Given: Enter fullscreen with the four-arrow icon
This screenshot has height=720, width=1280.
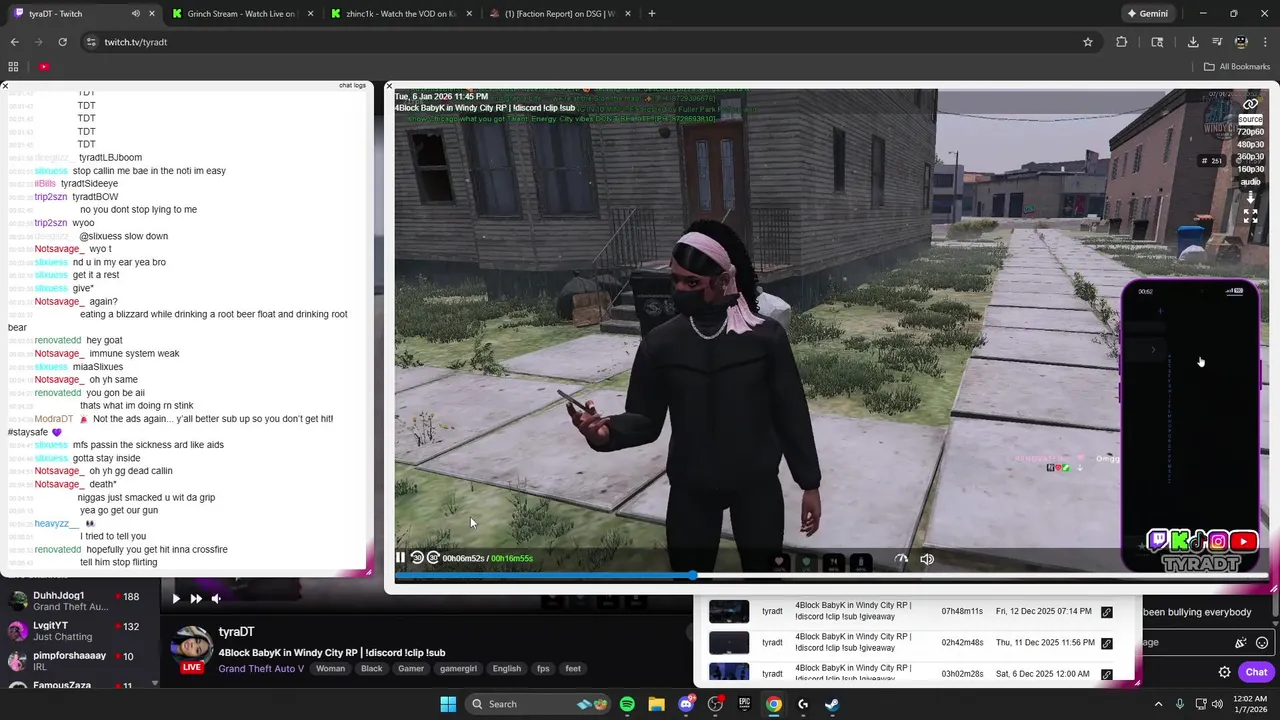Looking at the screenshot, I should click(1250, 215).
